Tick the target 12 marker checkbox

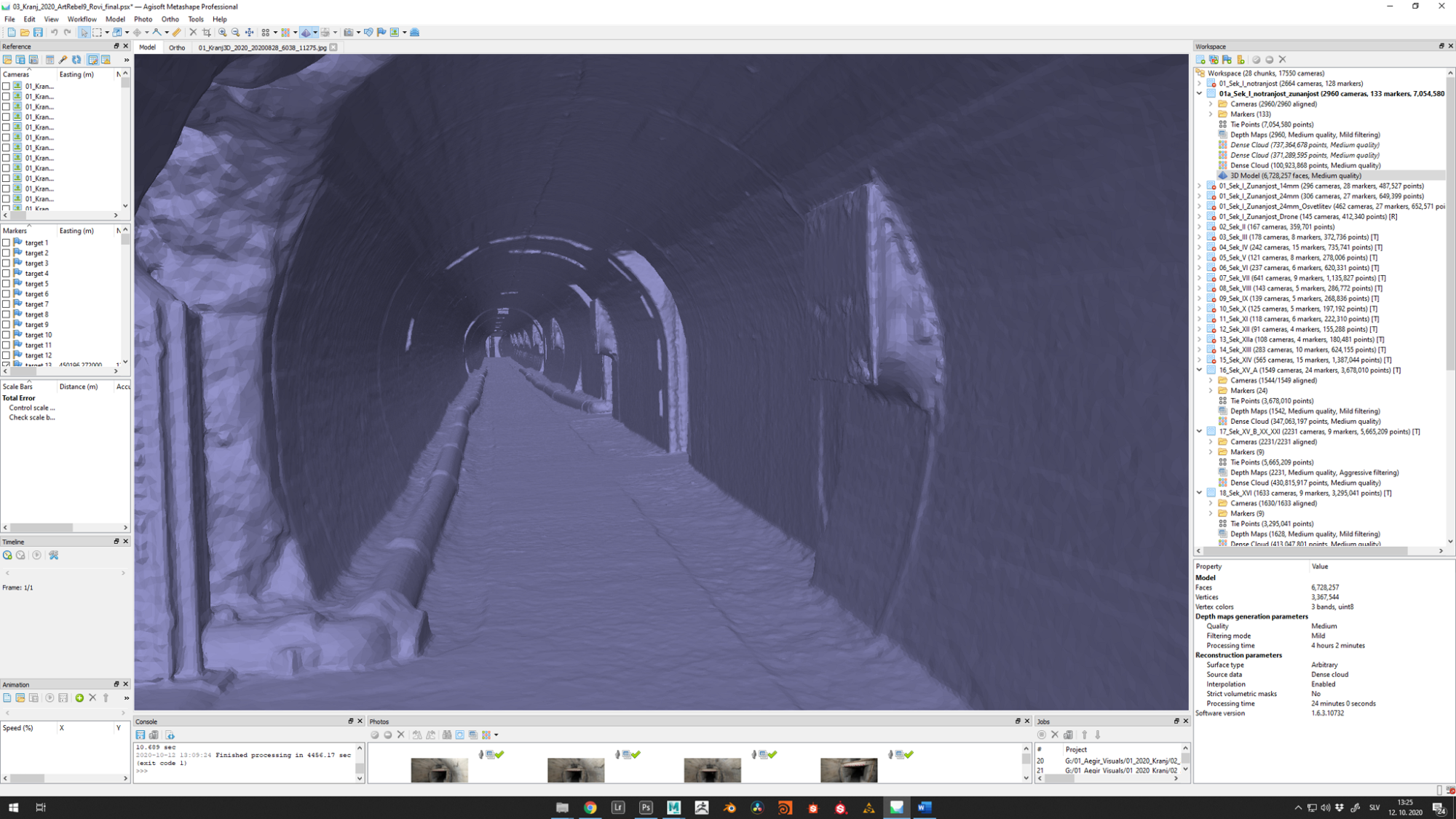[x=7, y=355]
